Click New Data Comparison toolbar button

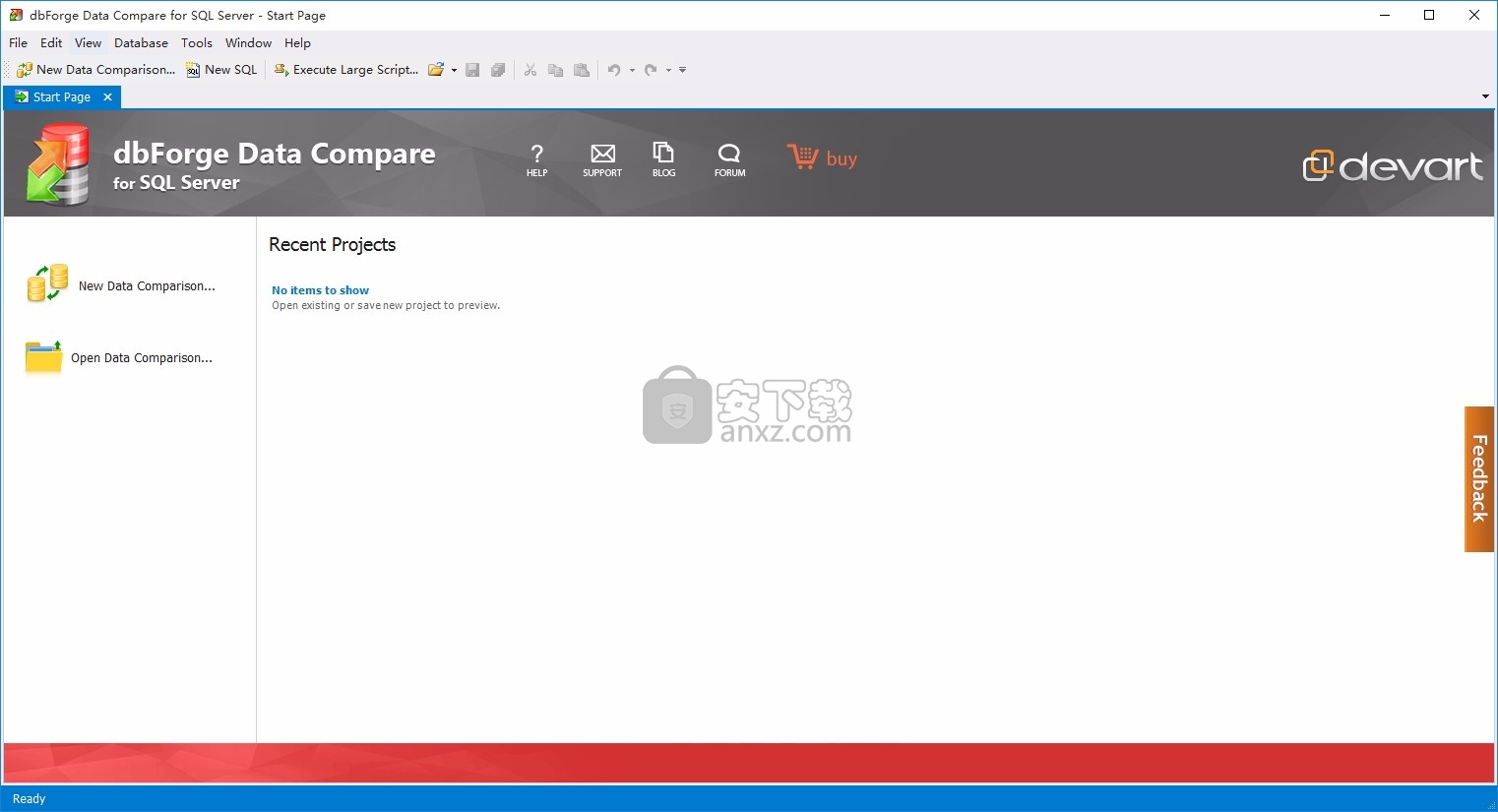[x=95, y=70]
